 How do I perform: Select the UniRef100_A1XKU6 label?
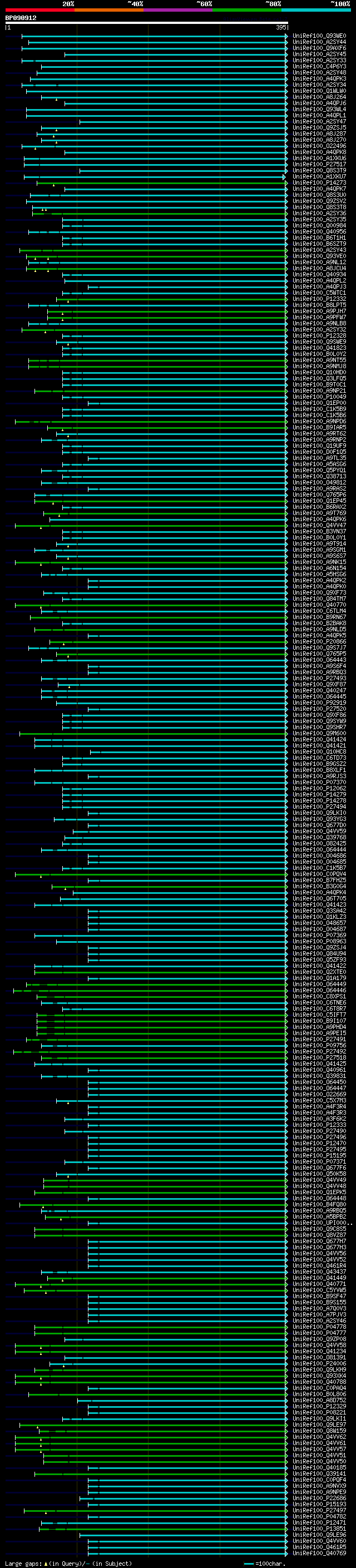(319, 159)
